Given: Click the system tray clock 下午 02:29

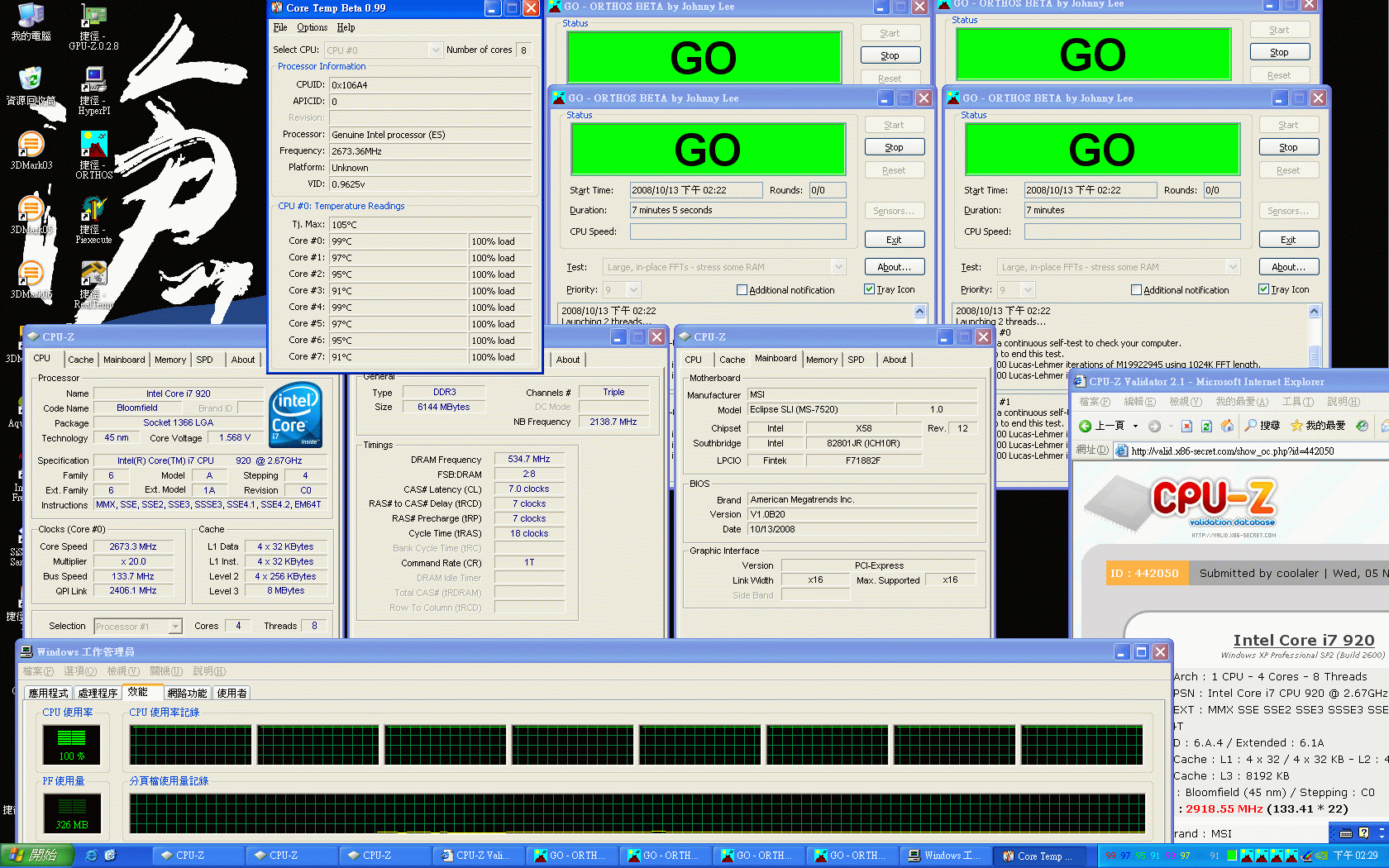Looking at the screenshot, I should point(1355,856).
